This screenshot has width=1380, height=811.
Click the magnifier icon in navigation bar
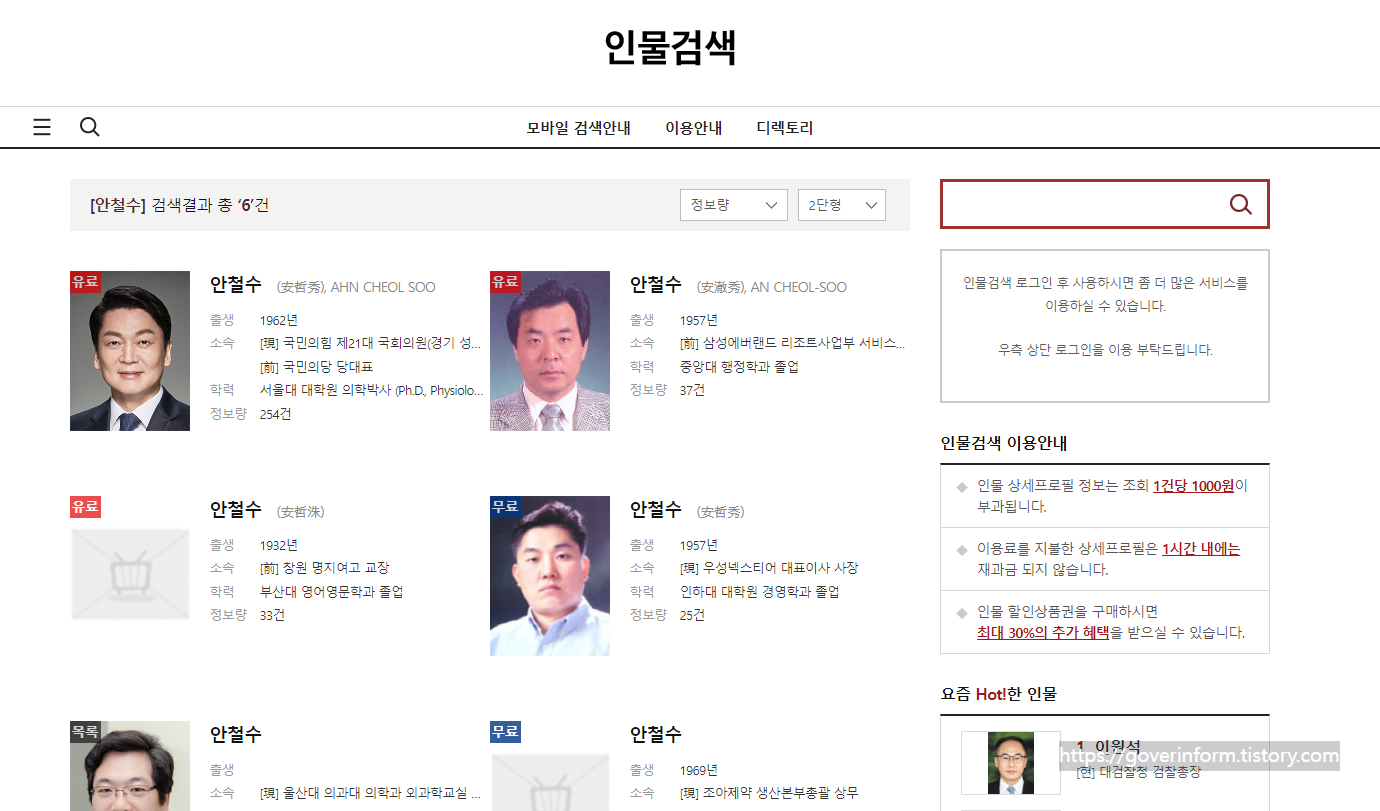point(90,127)
